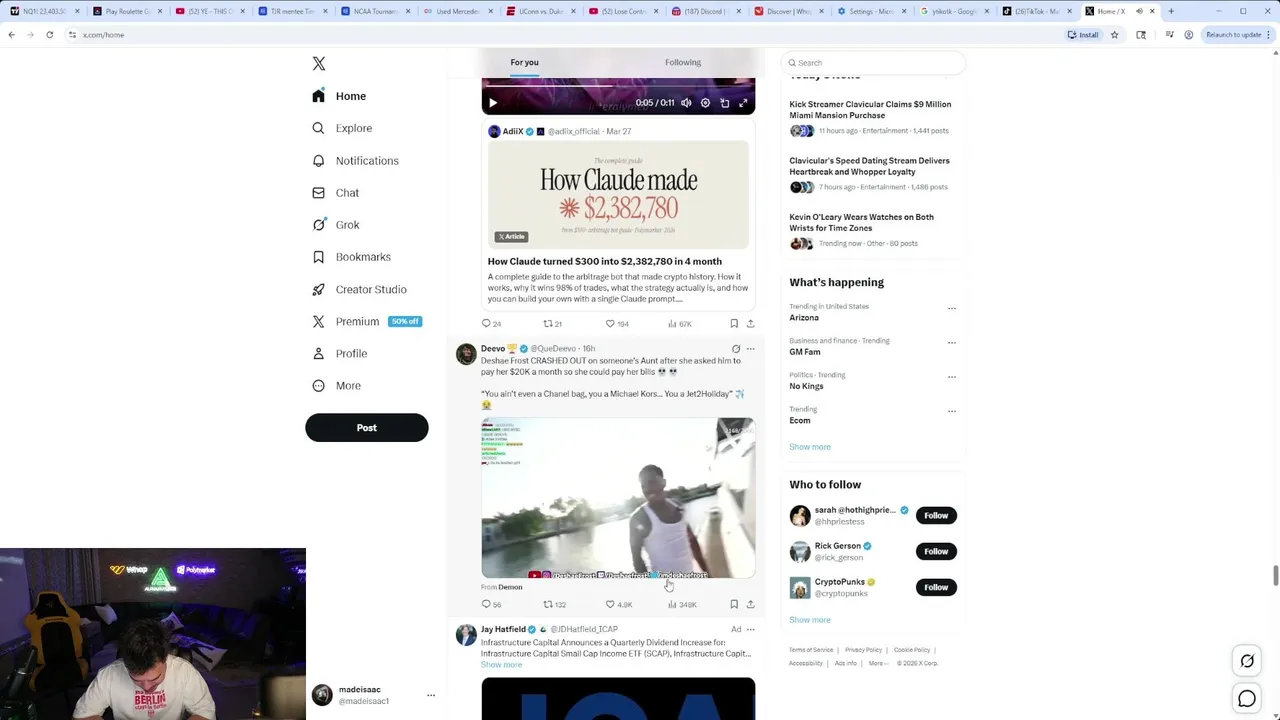Open Creator Studio

point(359,289)
